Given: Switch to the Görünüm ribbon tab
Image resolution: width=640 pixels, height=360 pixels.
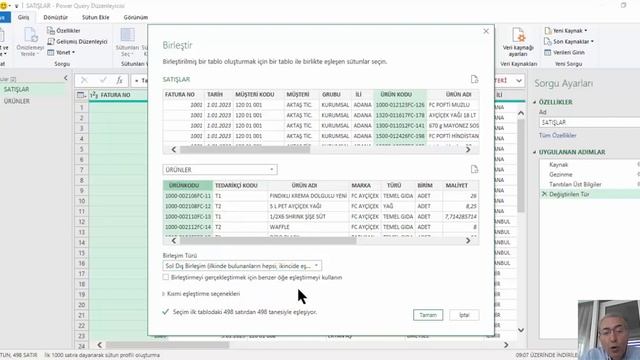Looking at the screenshot, I should pos(136,18).
